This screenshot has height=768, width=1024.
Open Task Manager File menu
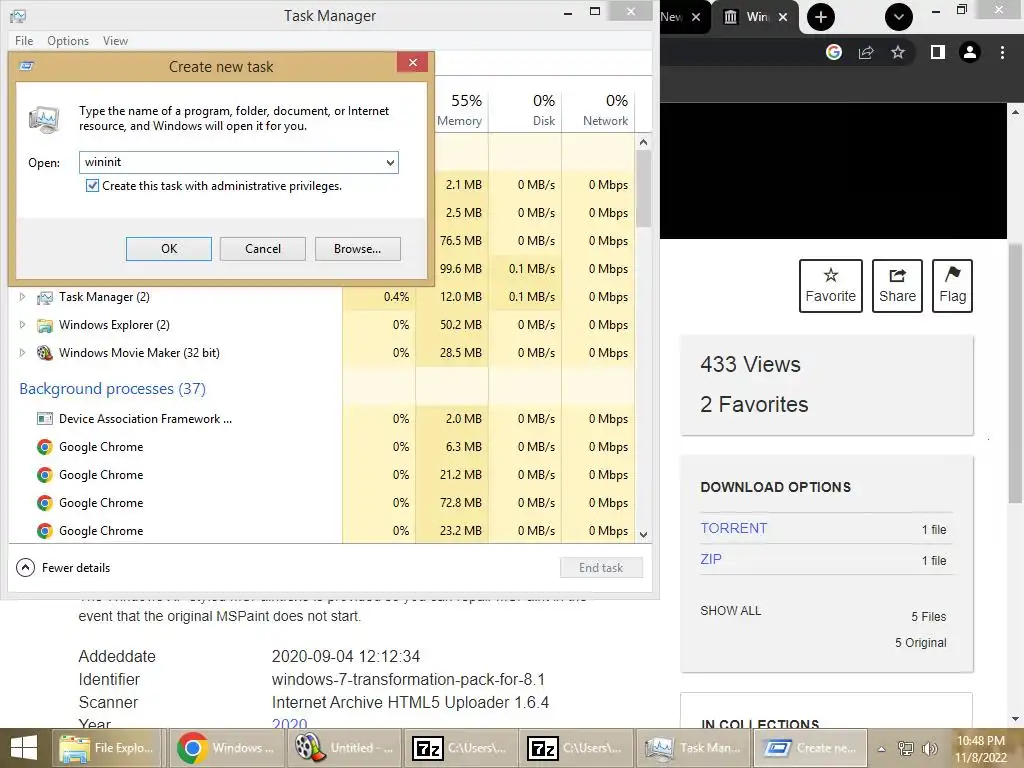(x=24, y=40)
